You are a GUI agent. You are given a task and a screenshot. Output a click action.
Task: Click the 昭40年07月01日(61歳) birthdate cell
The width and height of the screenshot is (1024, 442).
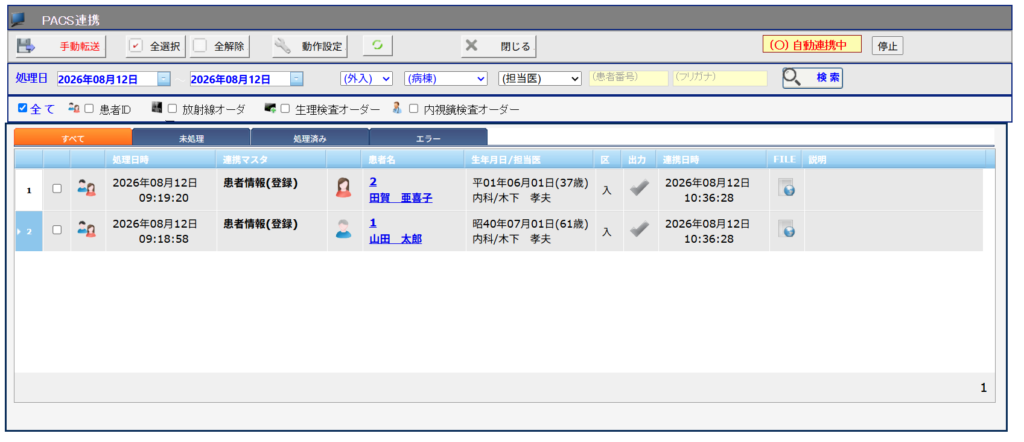coord(531,223)
